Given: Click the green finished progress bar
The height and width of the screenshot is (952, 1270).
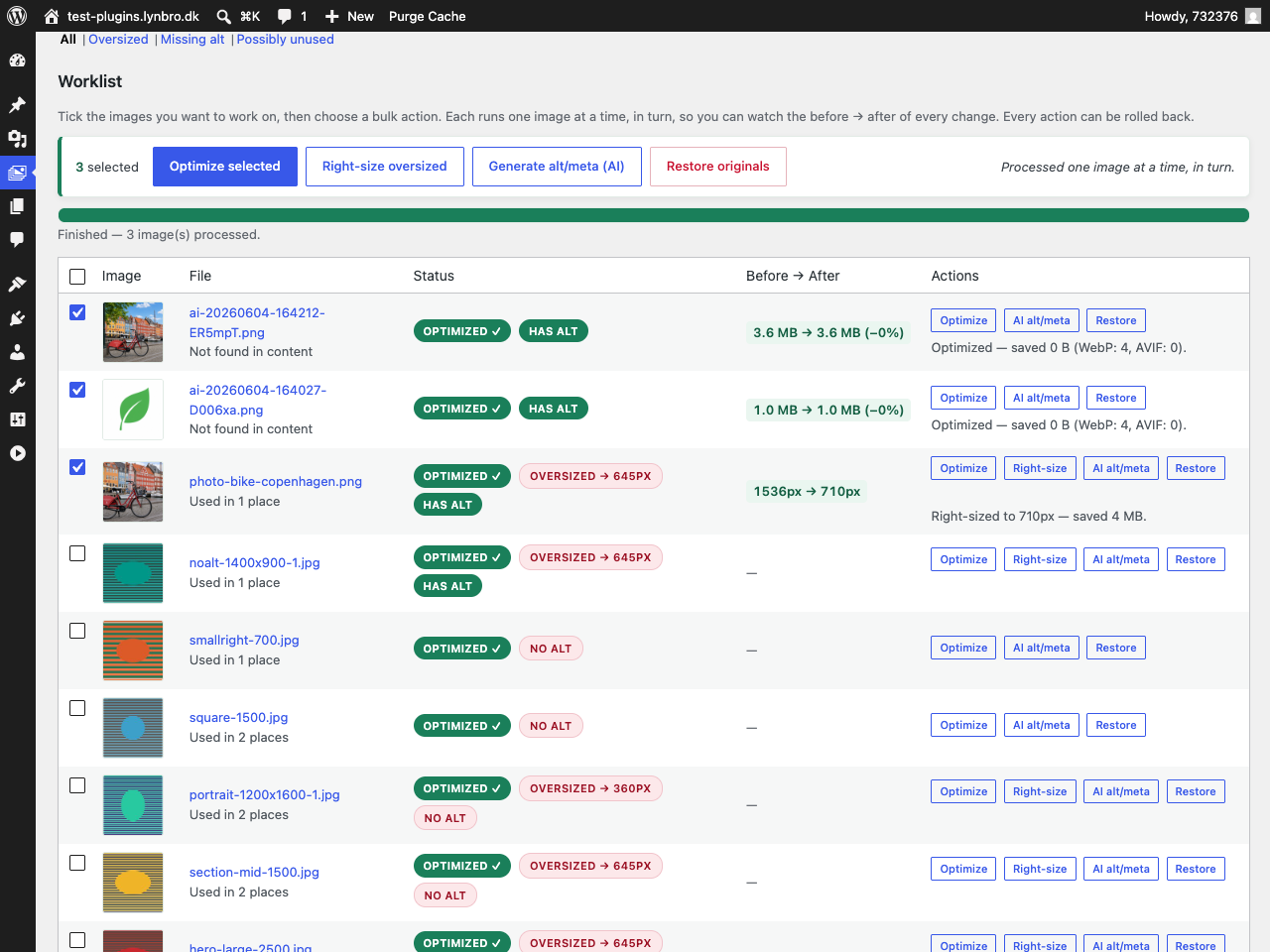Looking at the screenshot, I should tap(654, 215).
